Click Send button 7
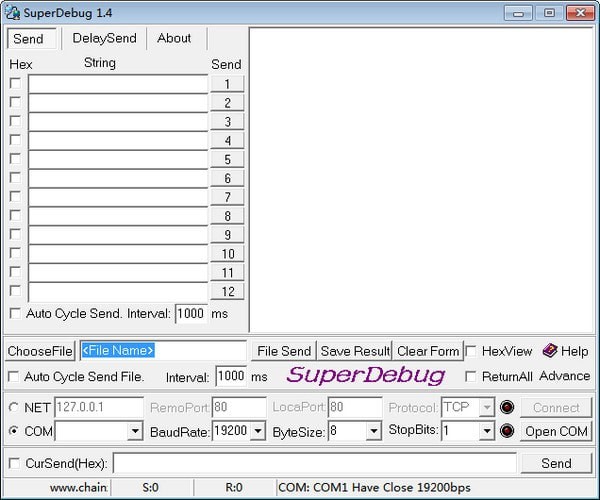 pyautogui.click(x=227, y=197)
